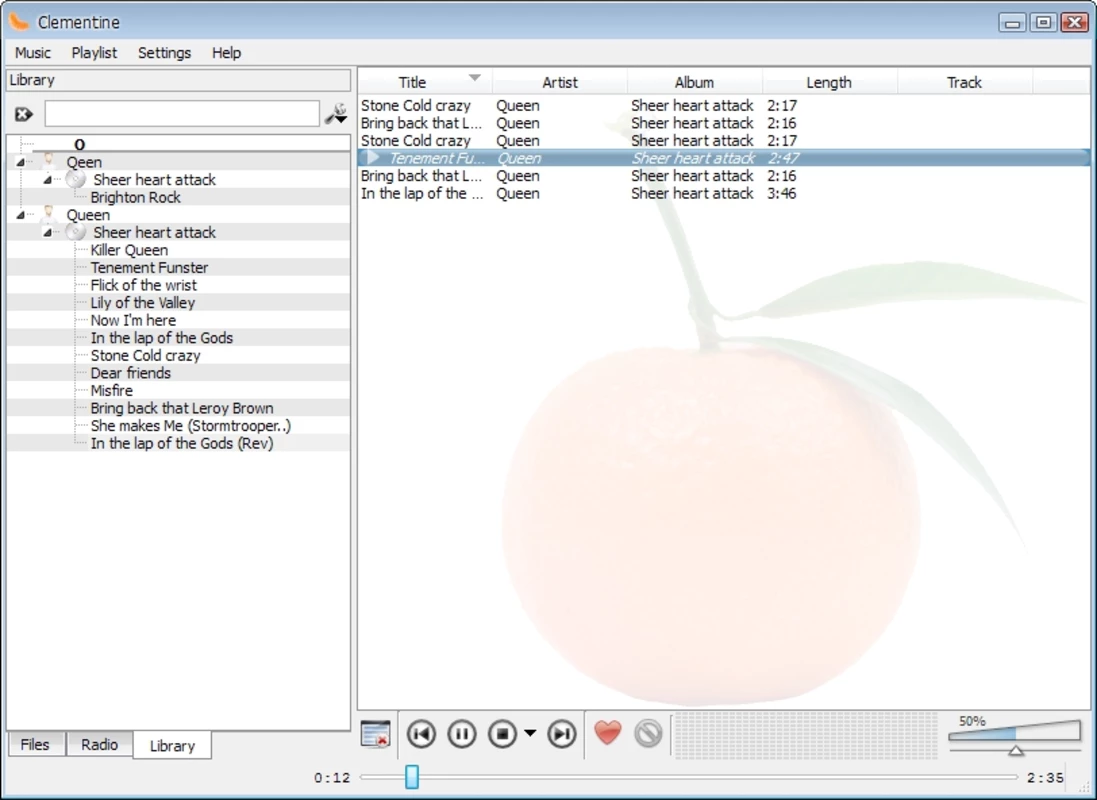Open the Help menu
The width and height of the screenshot is (1097, 800).
[x=226, y=52]
